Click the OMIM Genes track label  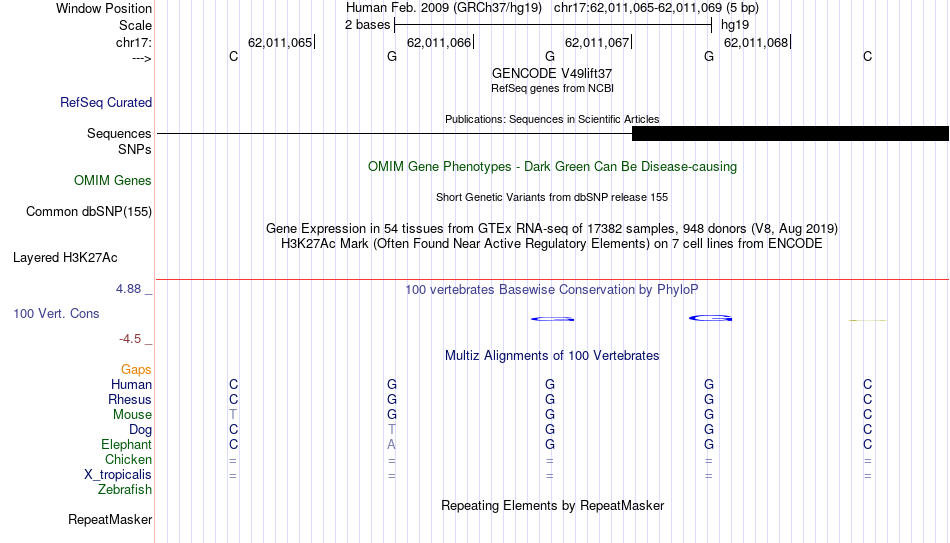point(113,181)
